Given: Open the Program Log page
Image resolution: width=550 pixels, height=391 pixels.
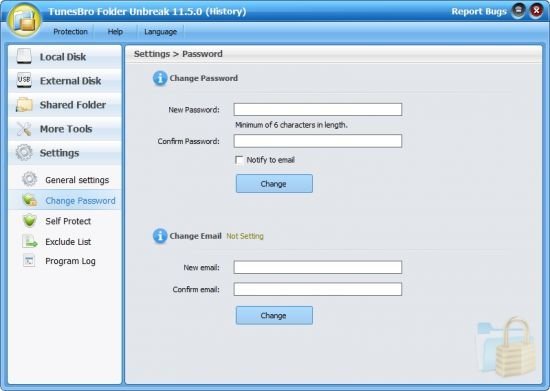Looking at the screenshot, I should point(65,261).
